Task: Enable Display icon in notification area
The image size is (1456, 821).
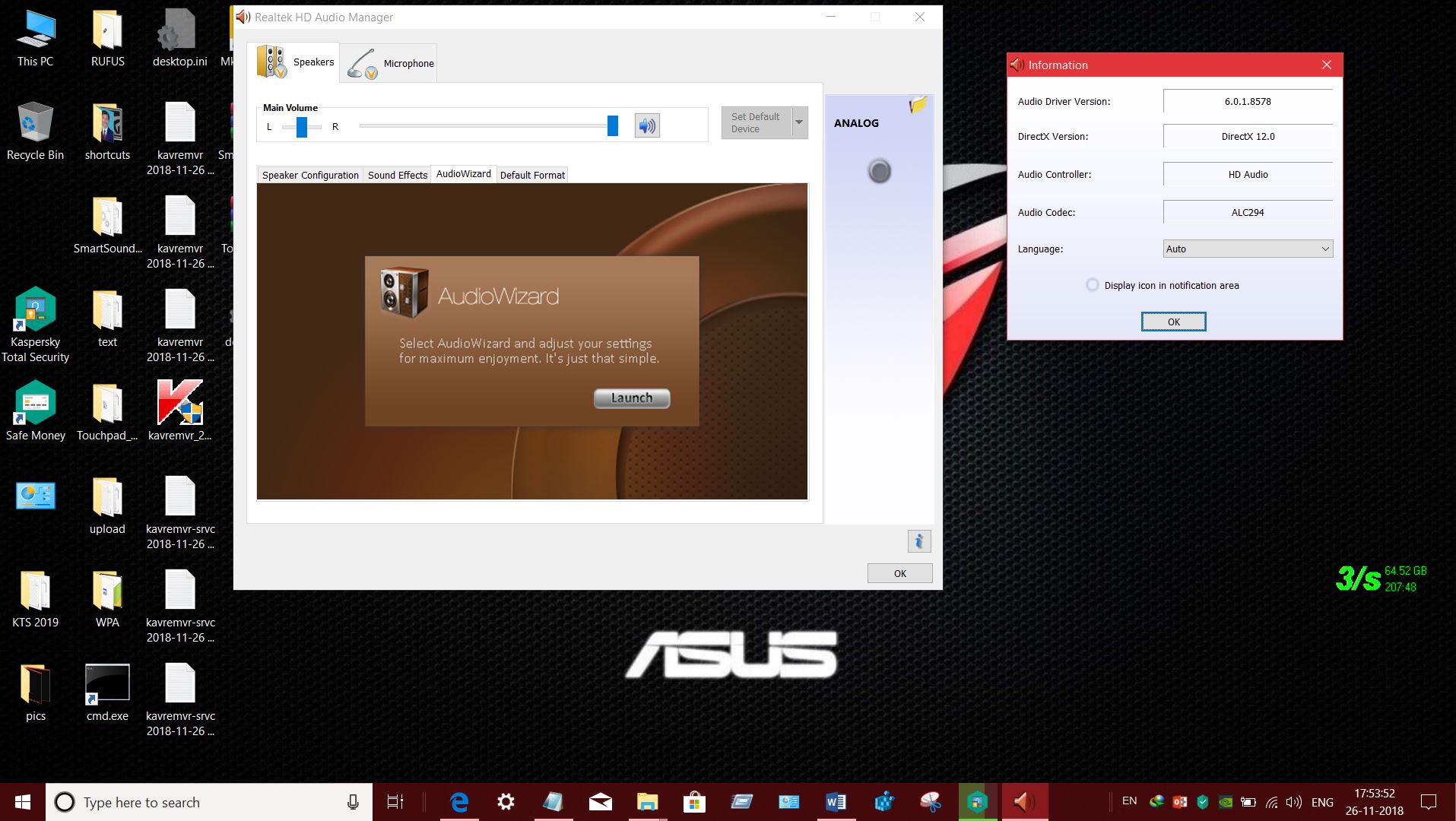Action: 1093,285
